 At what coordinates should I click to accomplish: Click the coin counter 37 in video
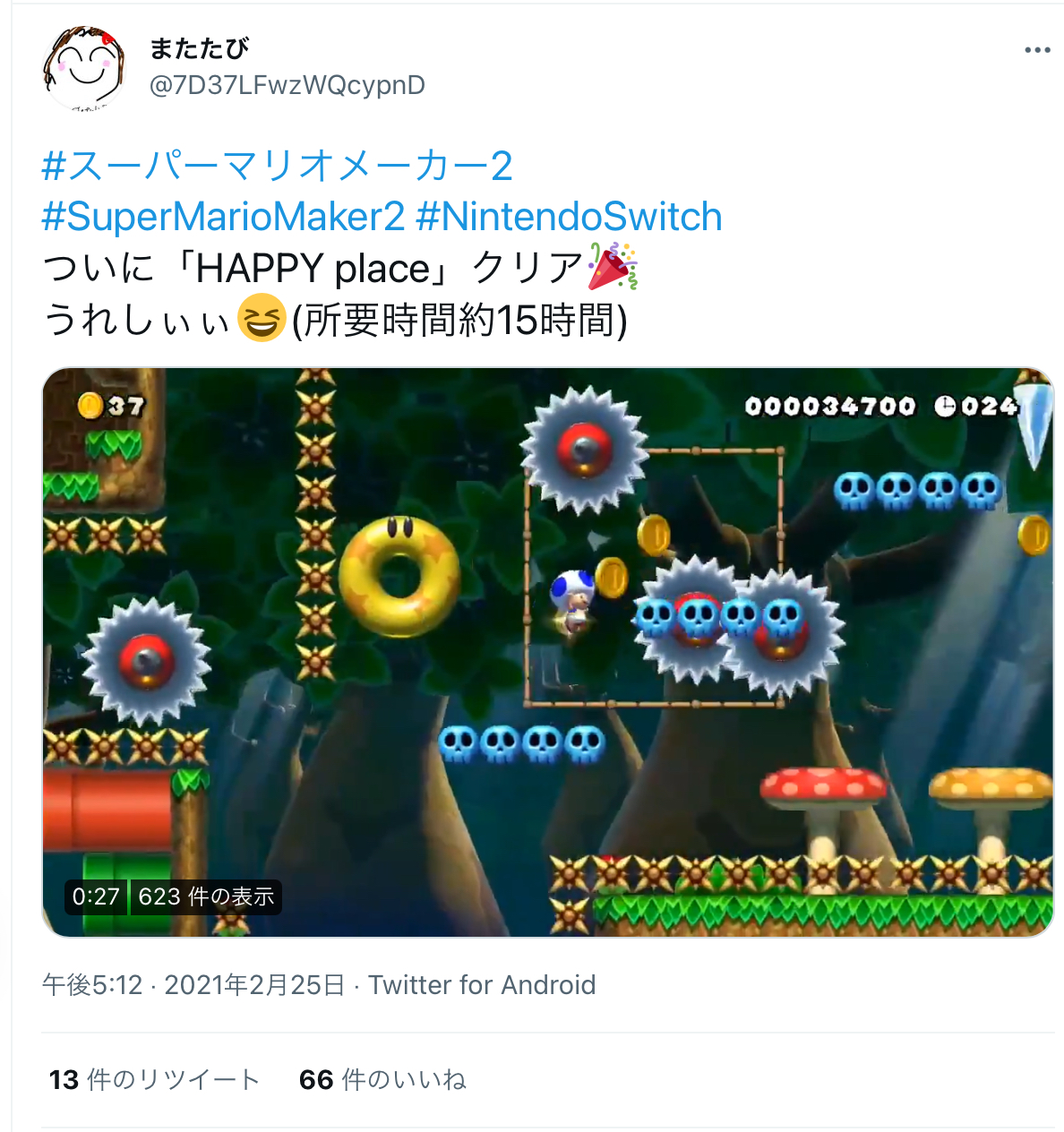111,407
